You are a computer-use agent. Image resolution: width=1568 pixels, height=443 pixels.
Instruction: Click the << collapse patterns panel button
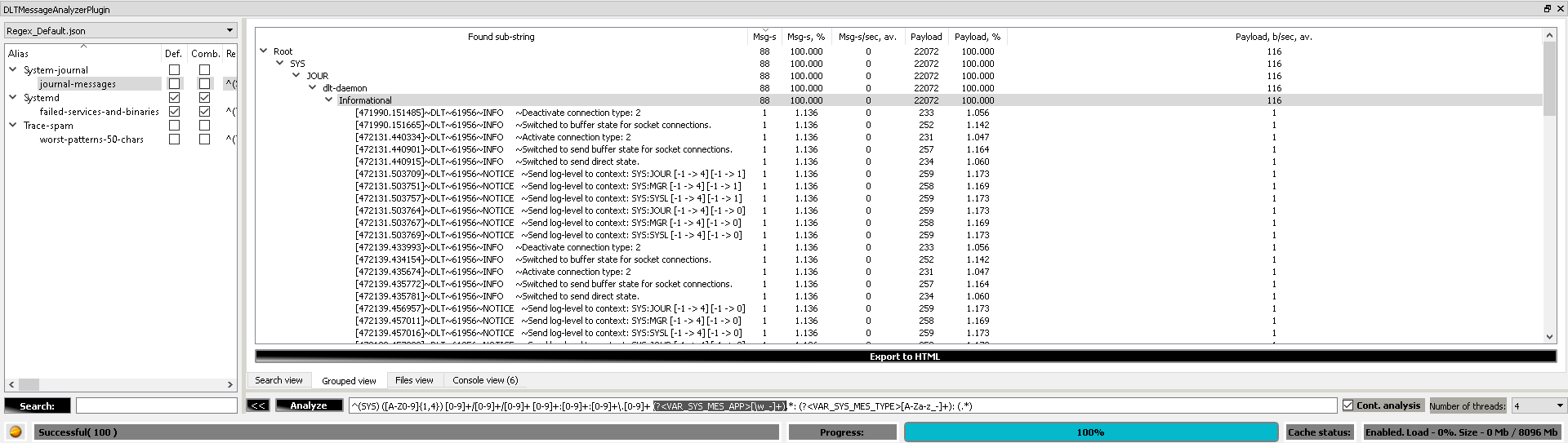tap(258, 405)
